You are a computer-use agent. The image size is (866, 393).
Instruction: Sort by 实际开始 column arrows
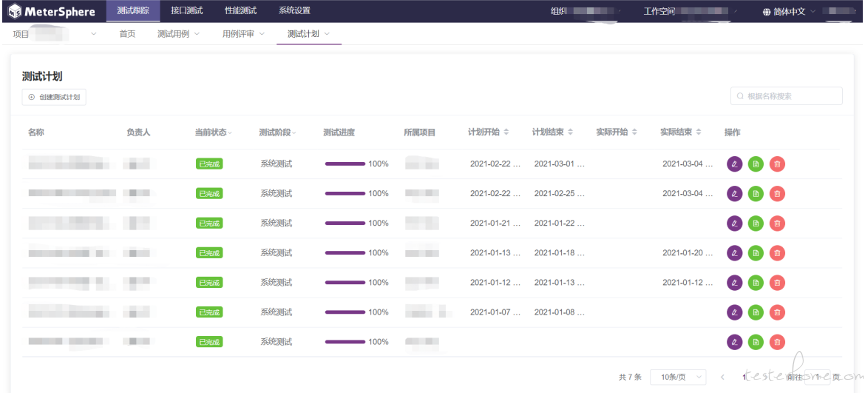pos(635,132)
